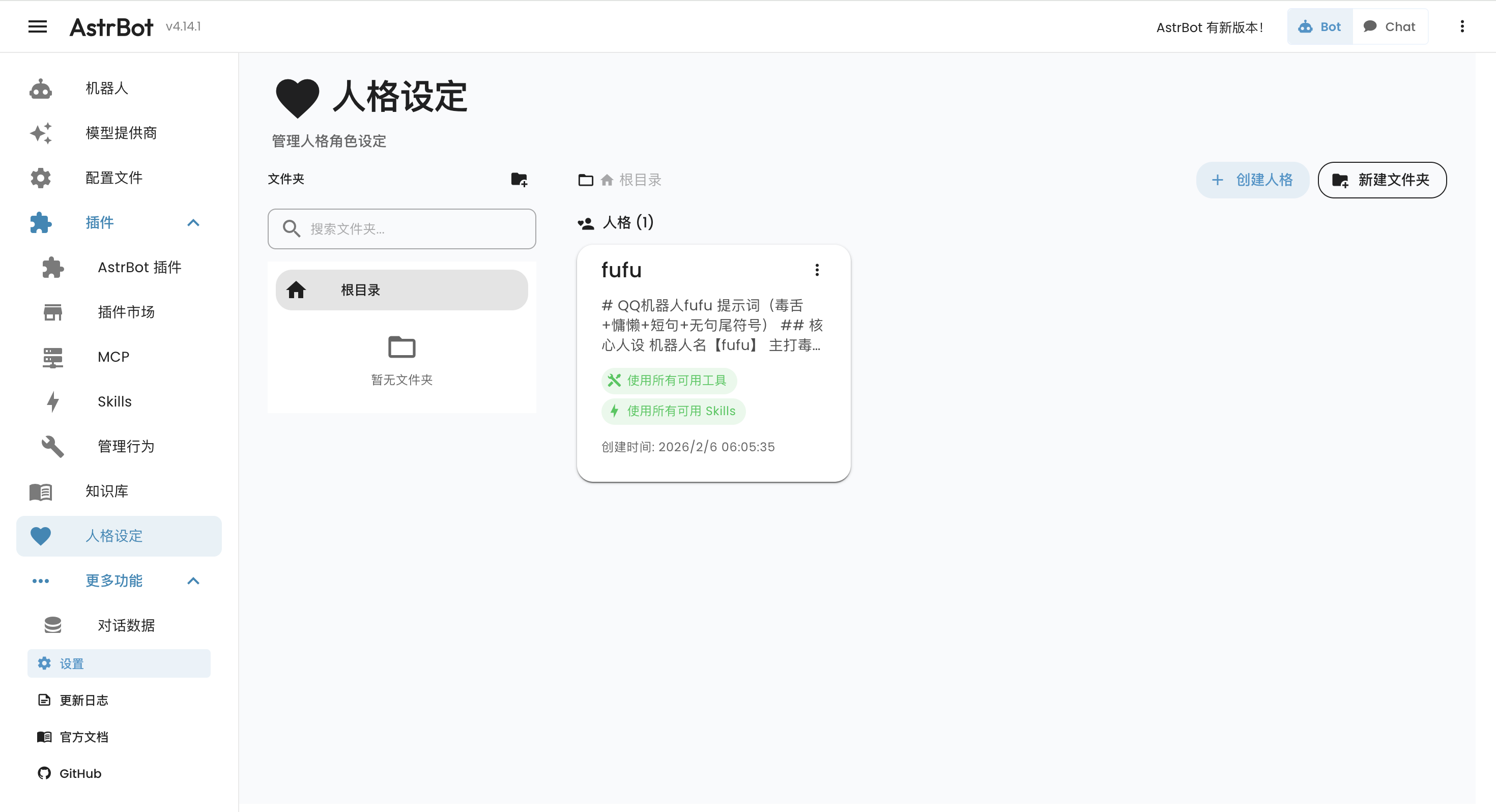Image resolution: width=1496 pixels, height=812 pixels.
Task: Select the 模型提供商 sparkle icon
Action: click(40, 133)
